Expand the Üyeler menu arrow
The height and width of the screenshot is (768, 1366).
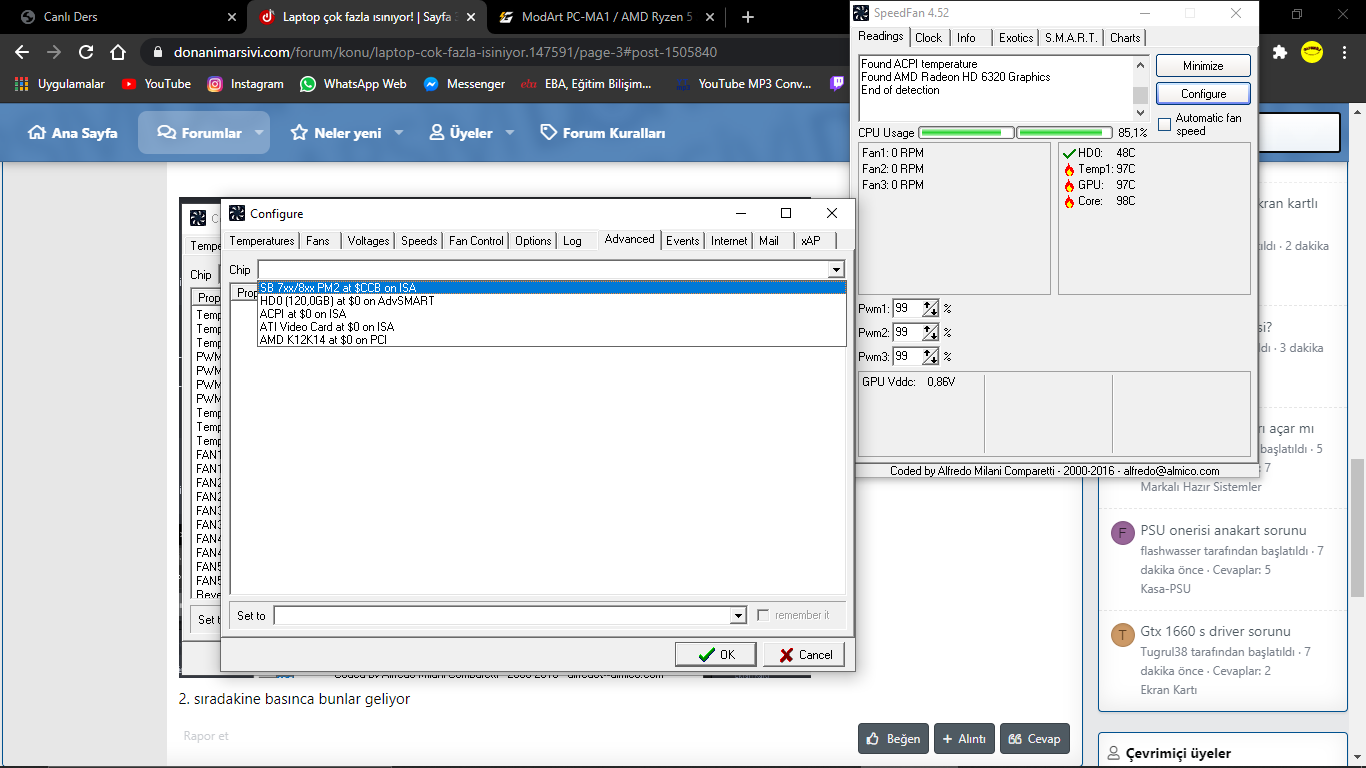click(x=510, y=133)
